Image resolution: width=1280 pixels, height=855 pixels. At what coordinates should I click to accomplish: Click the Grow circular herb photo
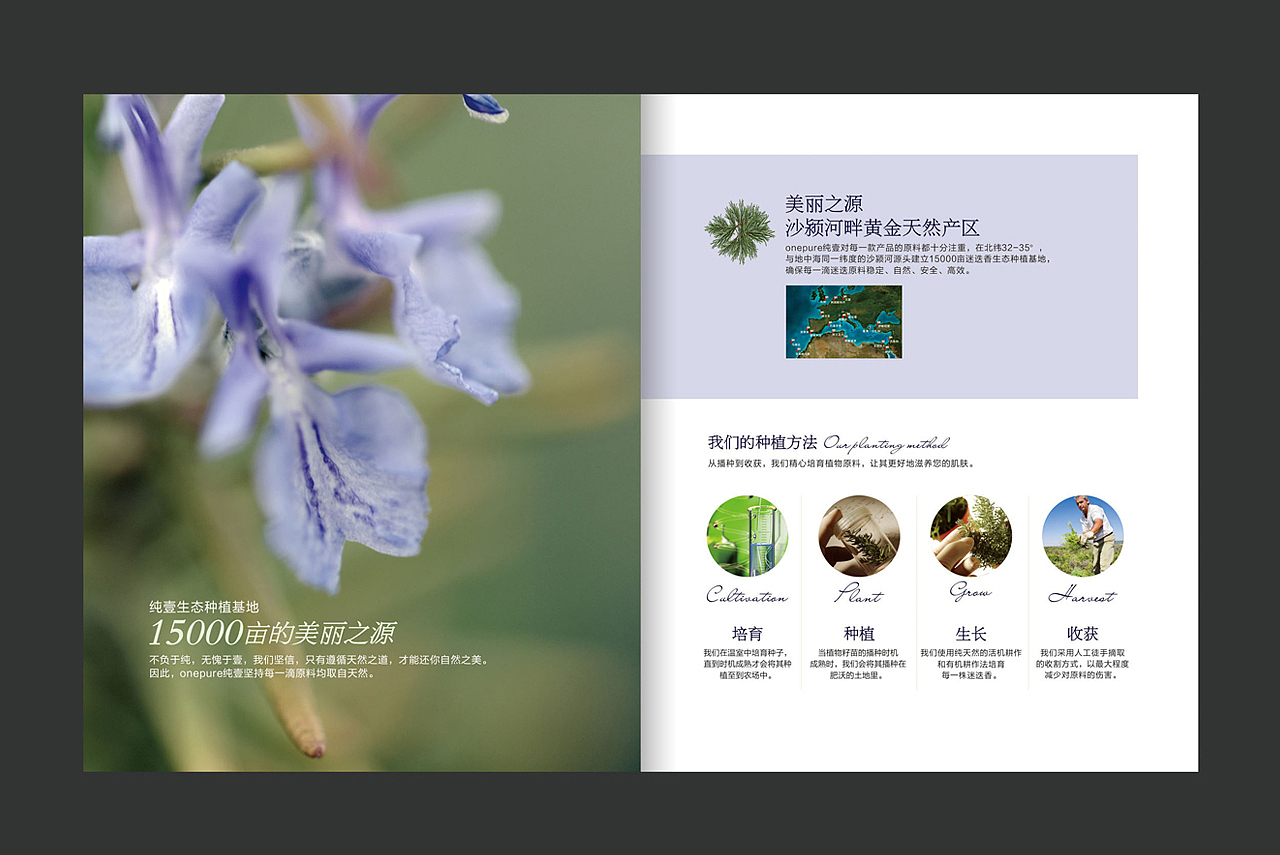click(x=971, y=537)
